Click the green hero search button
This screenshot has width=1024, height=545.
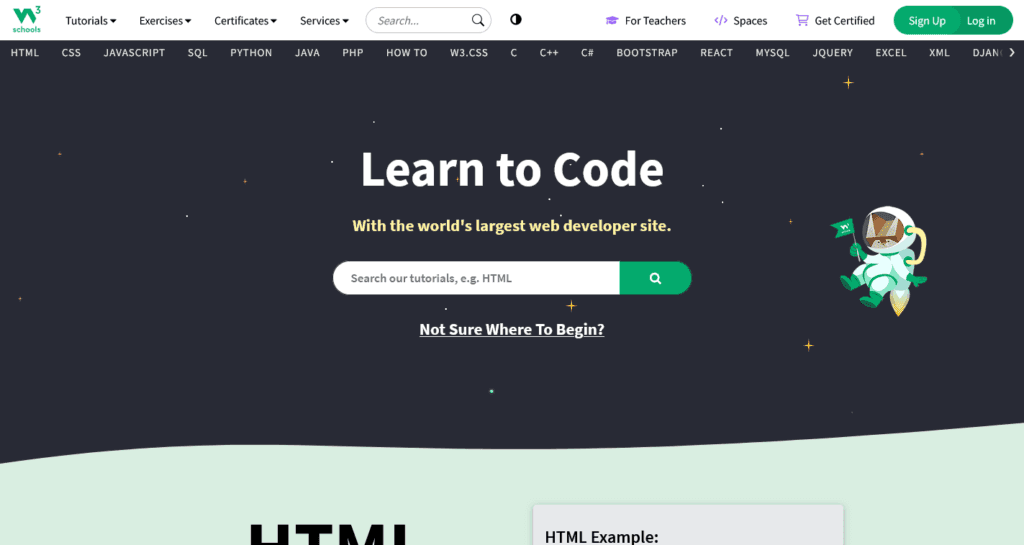pyautogui.click(x=655, y=278)
